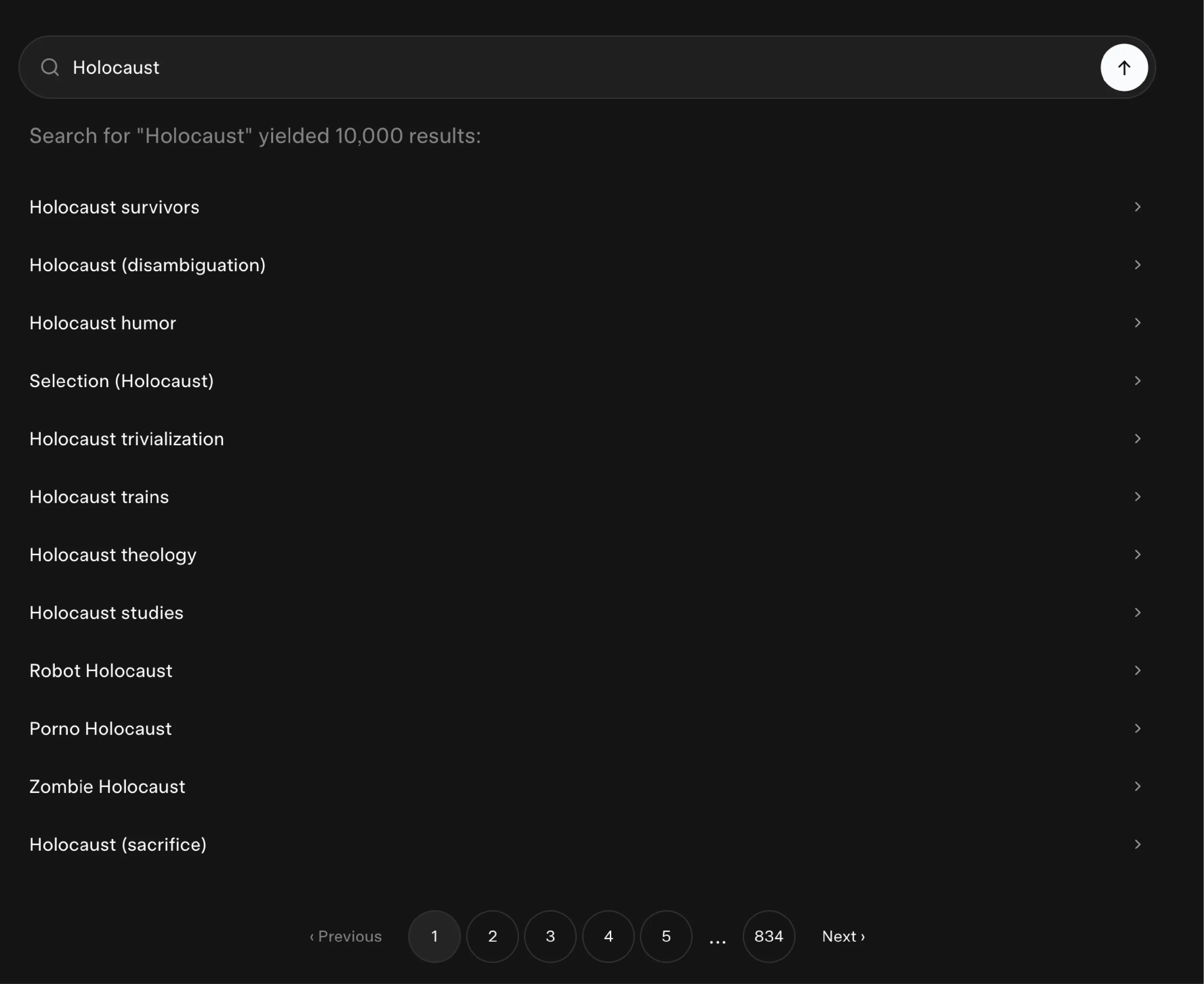
Task: Click the chevron beside Zombie Holocaust
Action: 1137,786
